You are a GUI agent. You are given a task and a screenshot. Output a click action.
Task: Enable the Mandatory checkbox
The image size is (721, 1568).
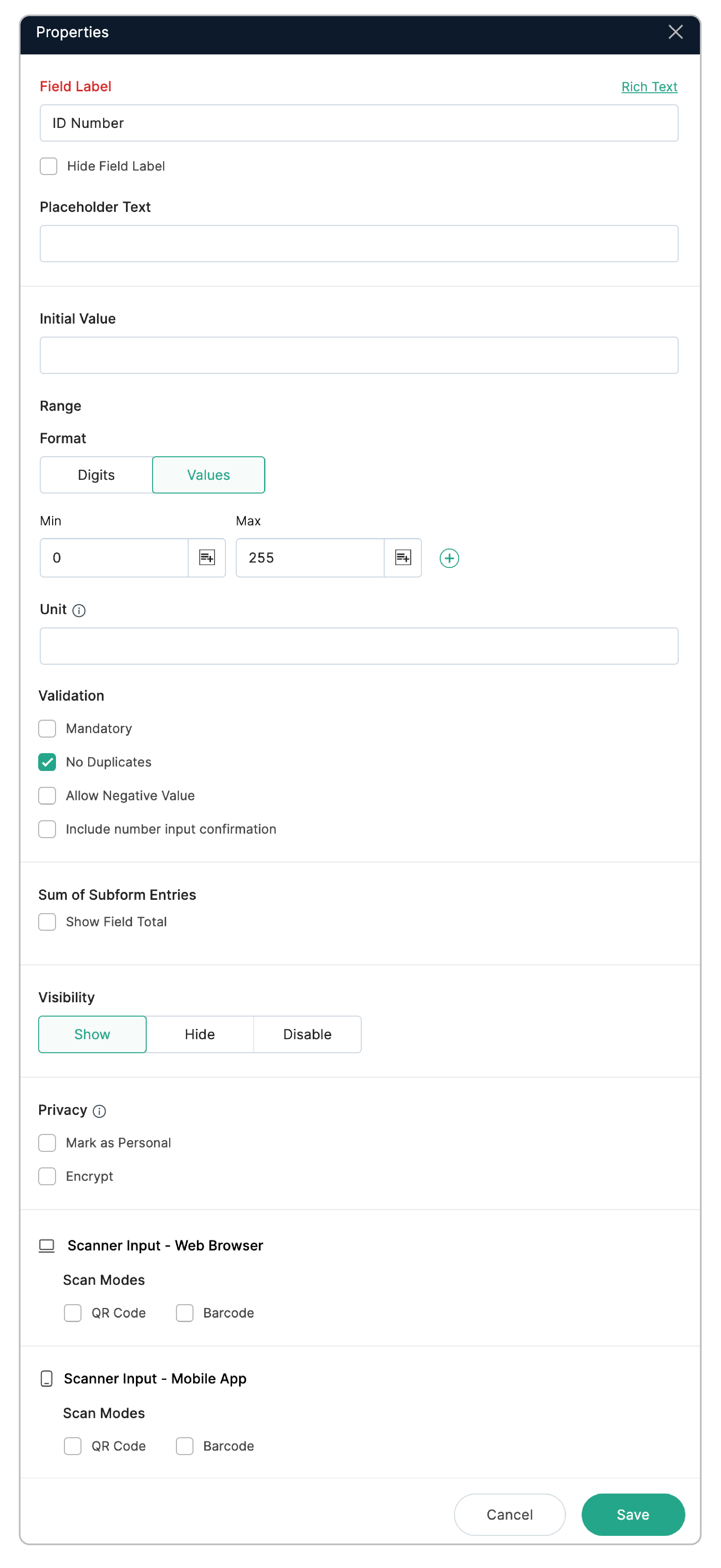pos(47,729)
